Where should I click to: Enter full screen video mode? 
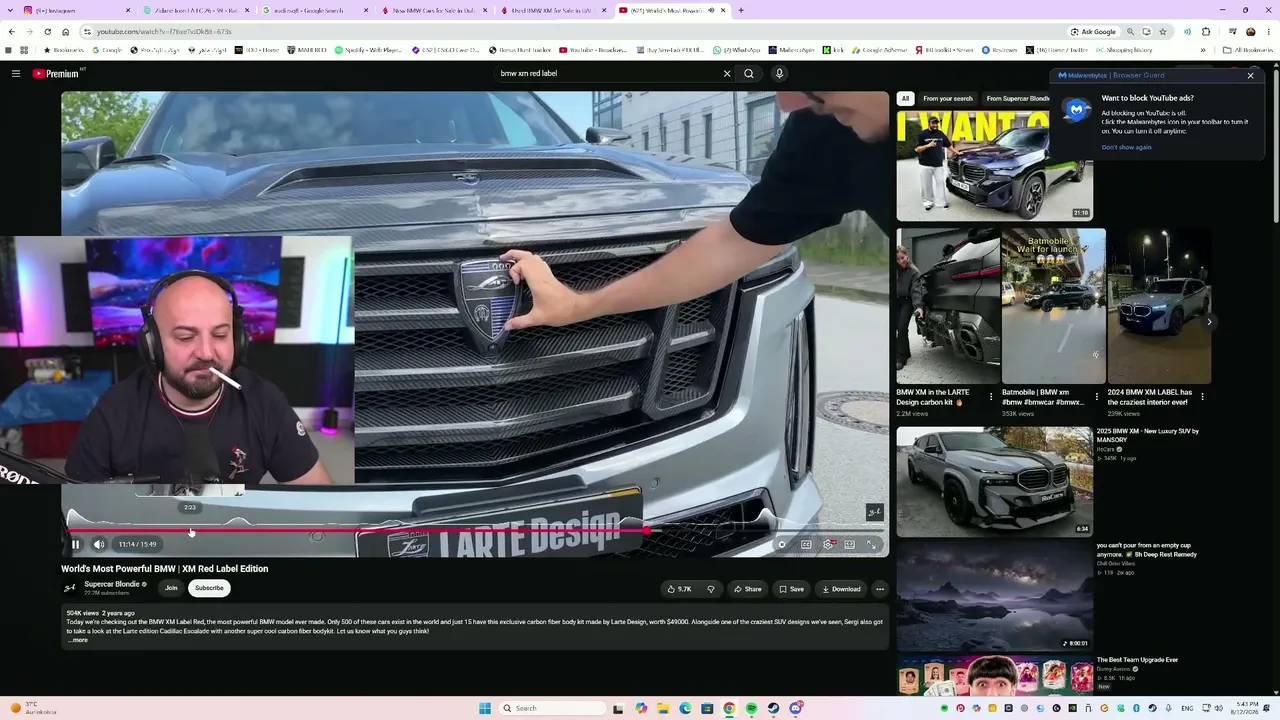point(871,544)
